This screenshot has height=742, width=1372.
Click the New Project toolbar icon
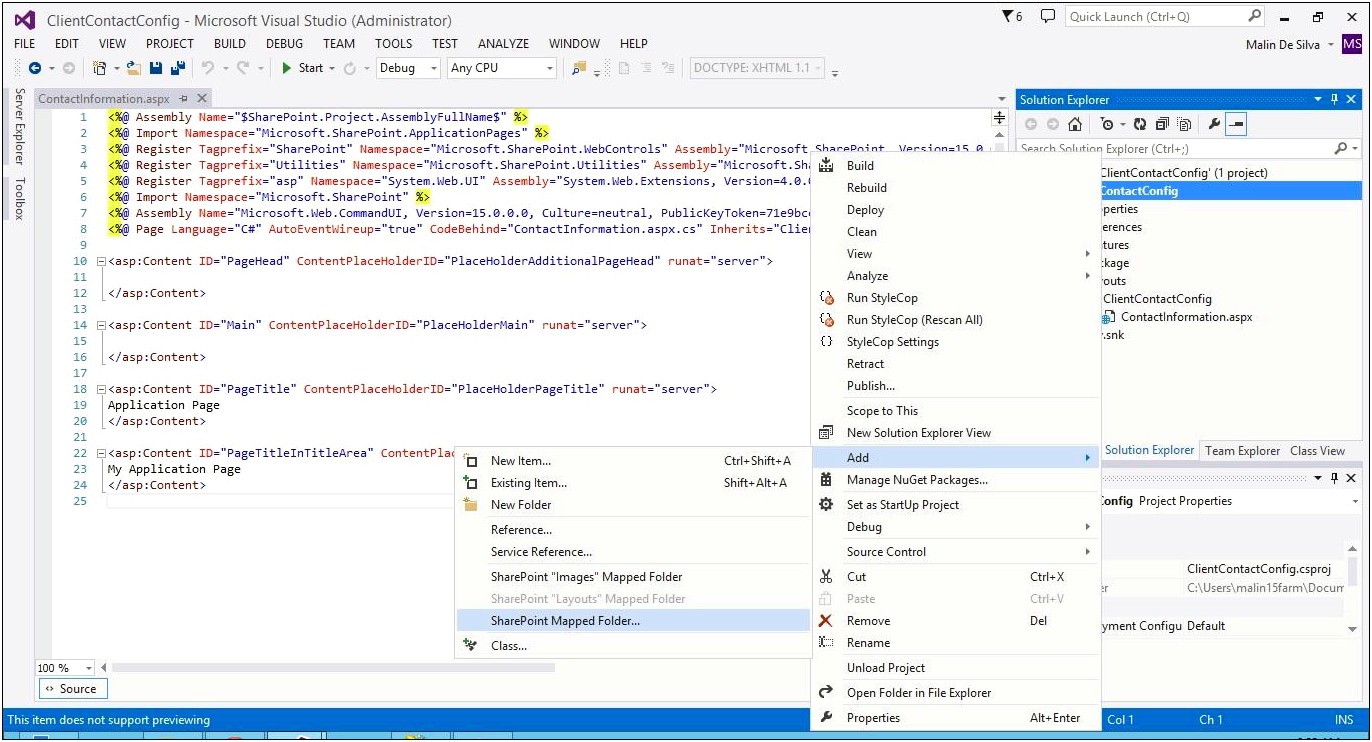[x=99, y=68]
